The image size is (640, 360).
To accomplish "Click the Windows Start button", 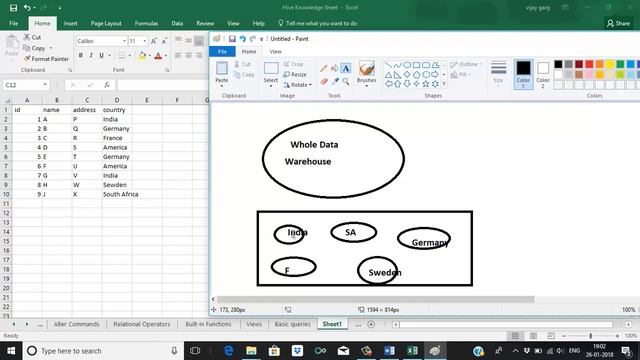I will [x=11, y=351].
